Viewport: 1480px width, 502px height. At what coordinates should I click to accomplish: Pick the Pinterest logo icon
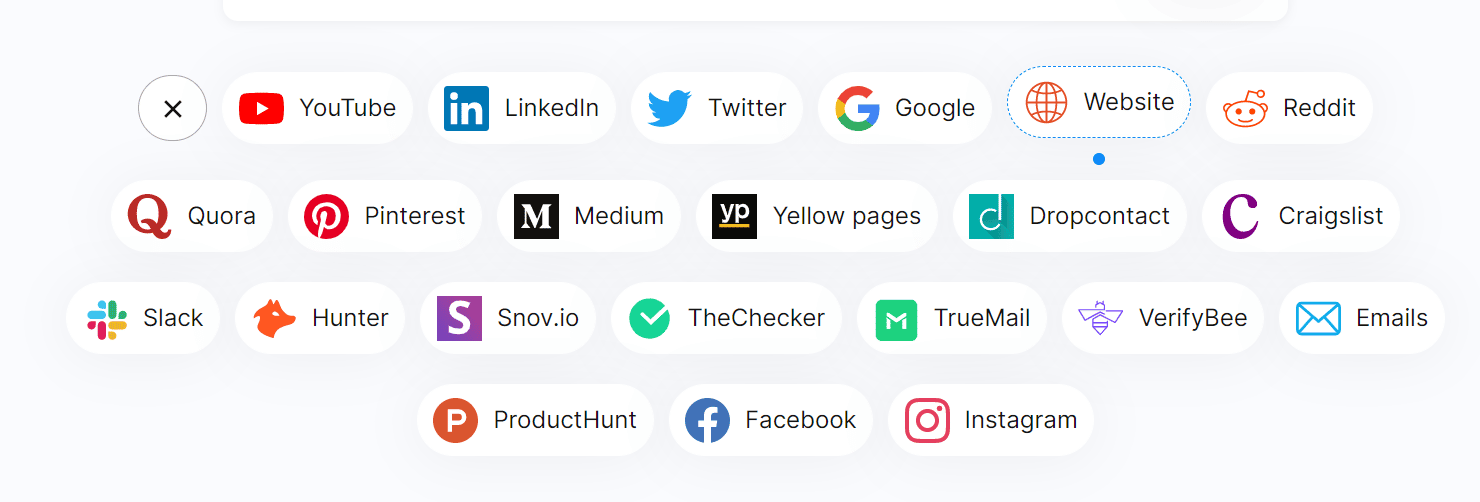tap(326, 216)
